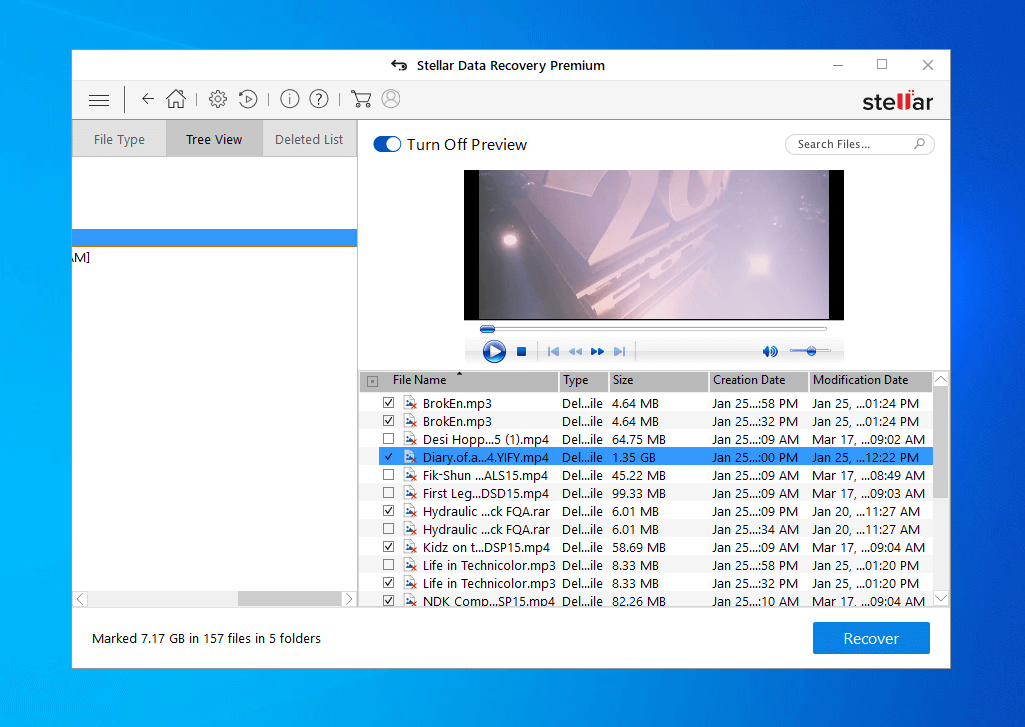Click the deleted file icon for Desi Hopp mp4
1025x727 pixels.
coord(411,439)
